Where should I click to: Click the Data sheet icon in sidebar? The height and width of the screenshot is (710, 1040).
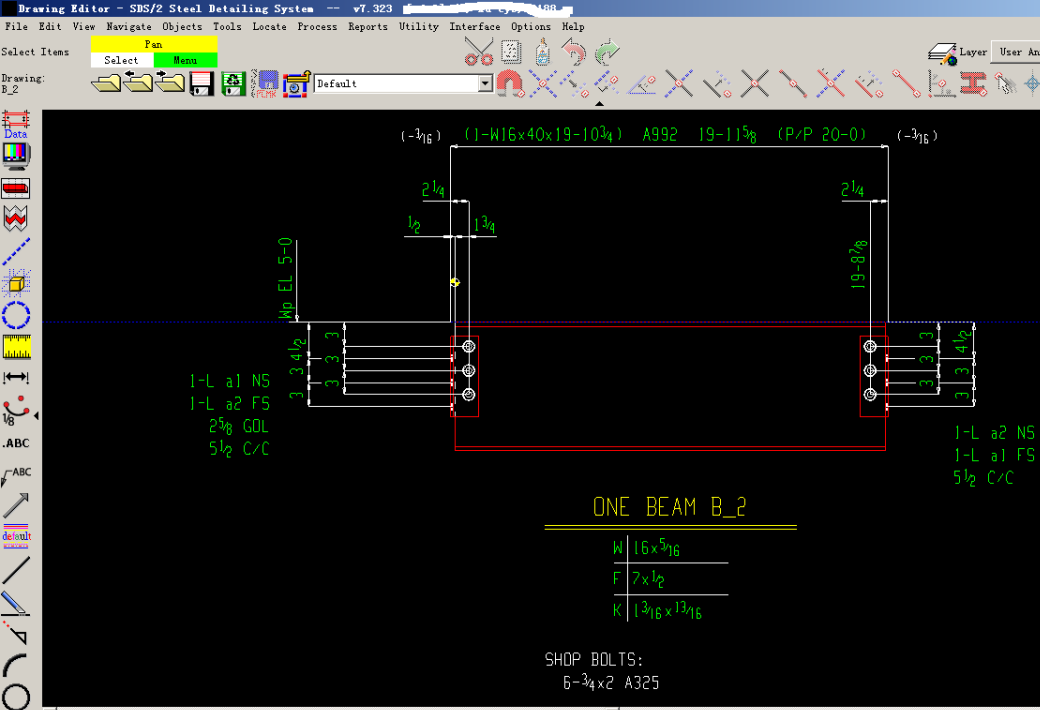(x=16, y=125)
